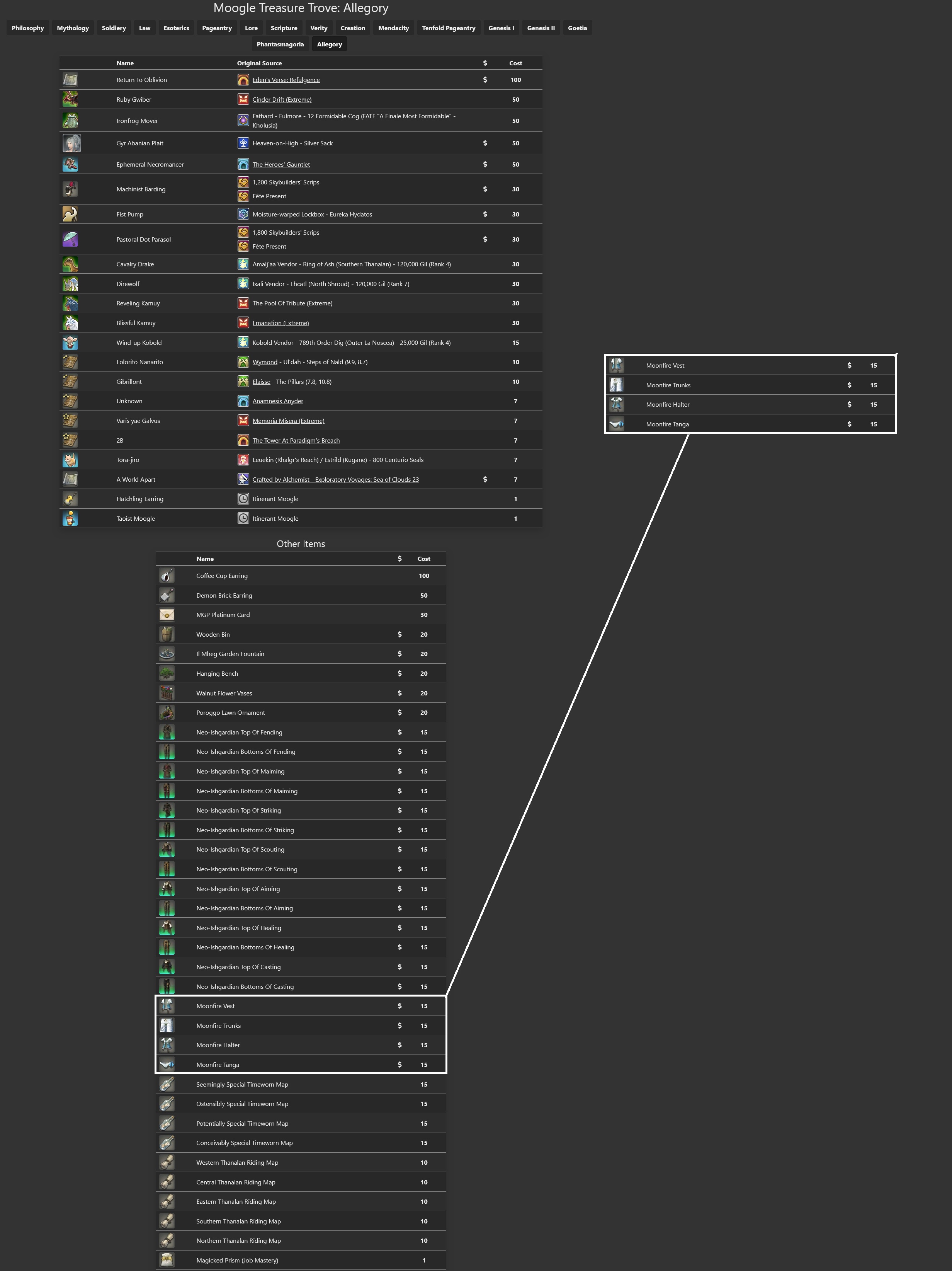Click the Walnut Flower Vases row name
Viewport: 952px width, 1271px height.
click(224, 693)
